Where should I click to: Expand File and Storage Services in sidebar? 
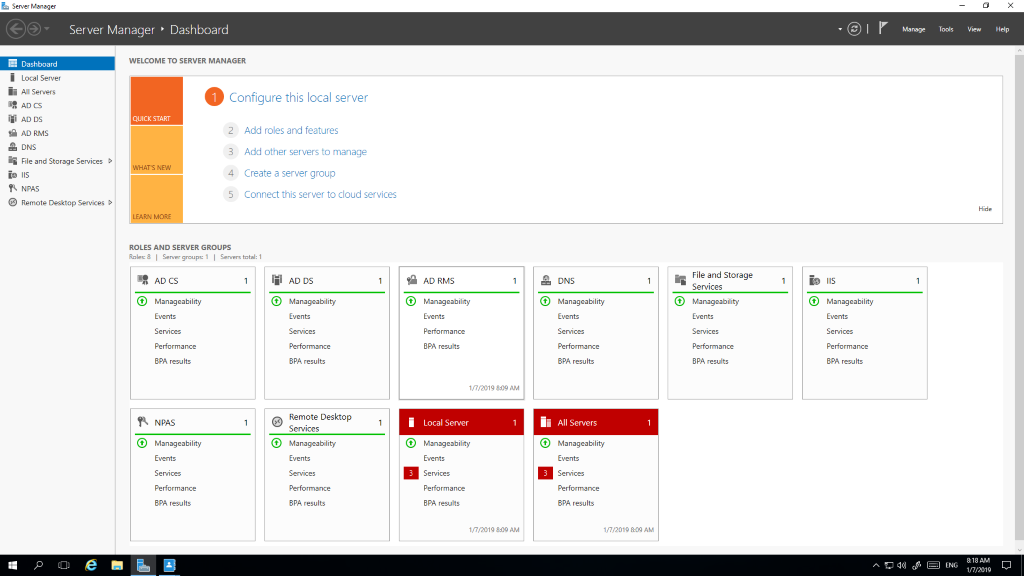tap(110, 161)
